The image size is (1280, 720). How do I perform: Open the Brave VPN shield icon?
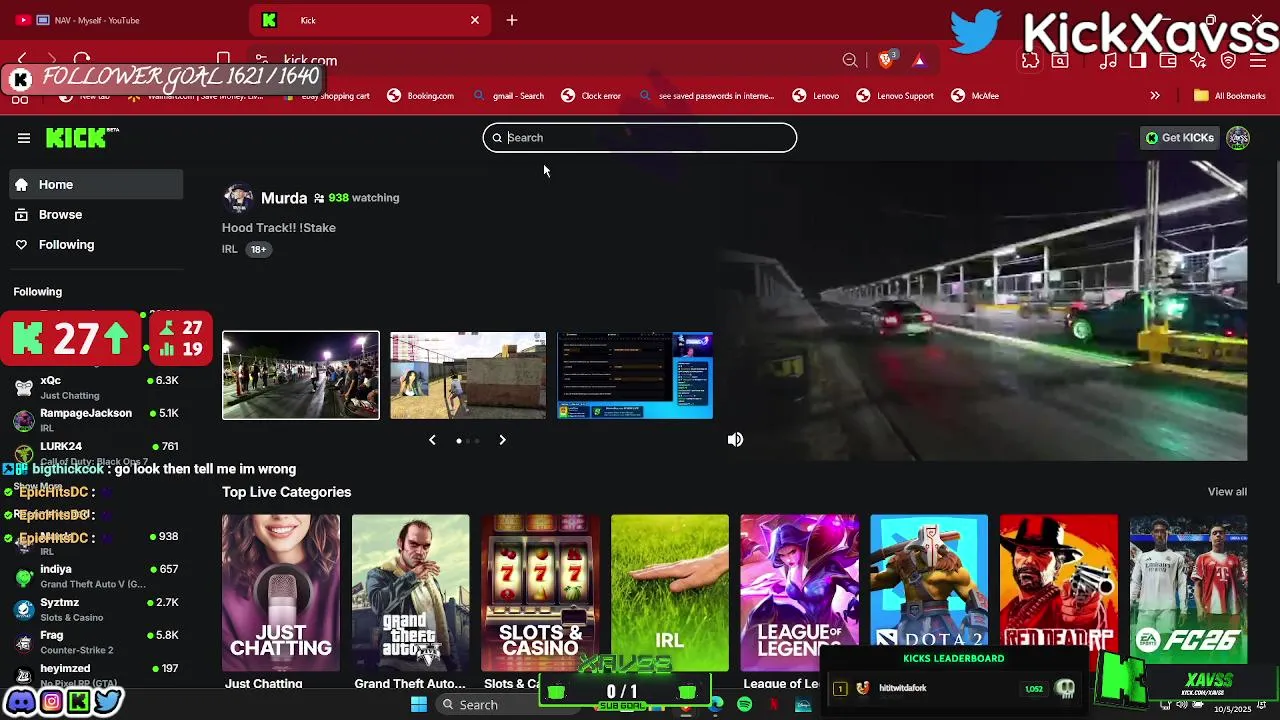[1228, 60]
